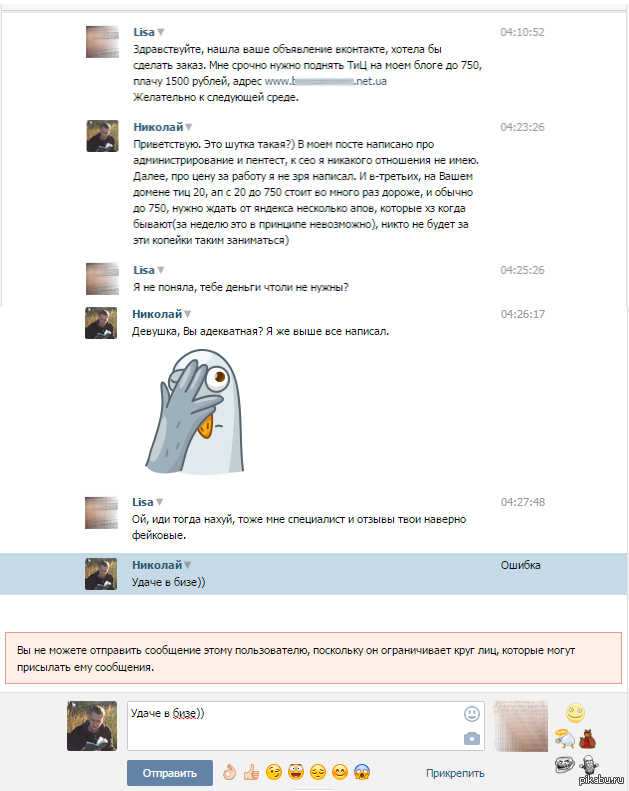Screen dimensions: 629x791
Task: Select the large yellow smiley sticker pack
Action: (x=575, y=713)
